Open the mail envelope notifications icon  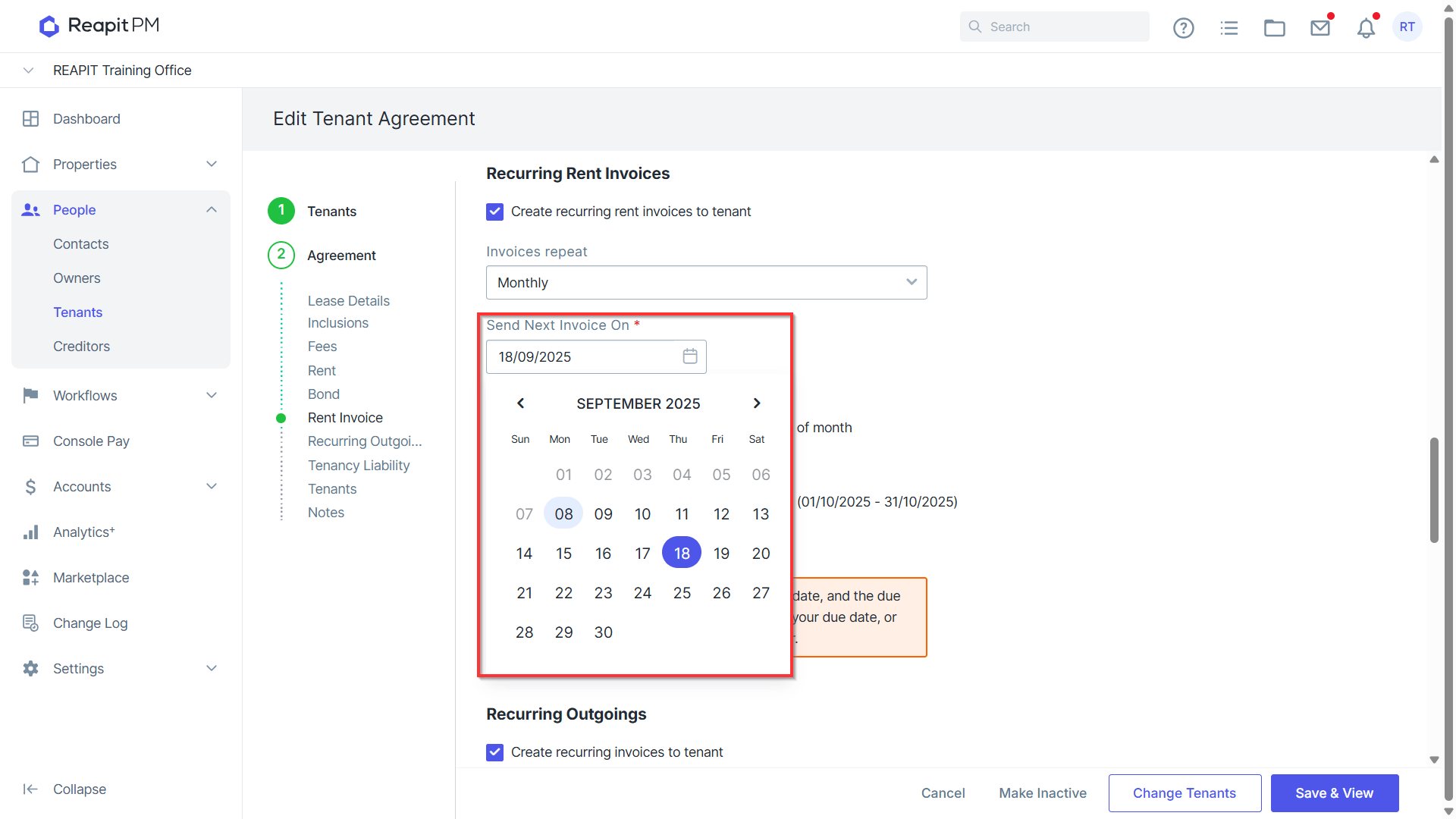click(x=1320, y=27)
